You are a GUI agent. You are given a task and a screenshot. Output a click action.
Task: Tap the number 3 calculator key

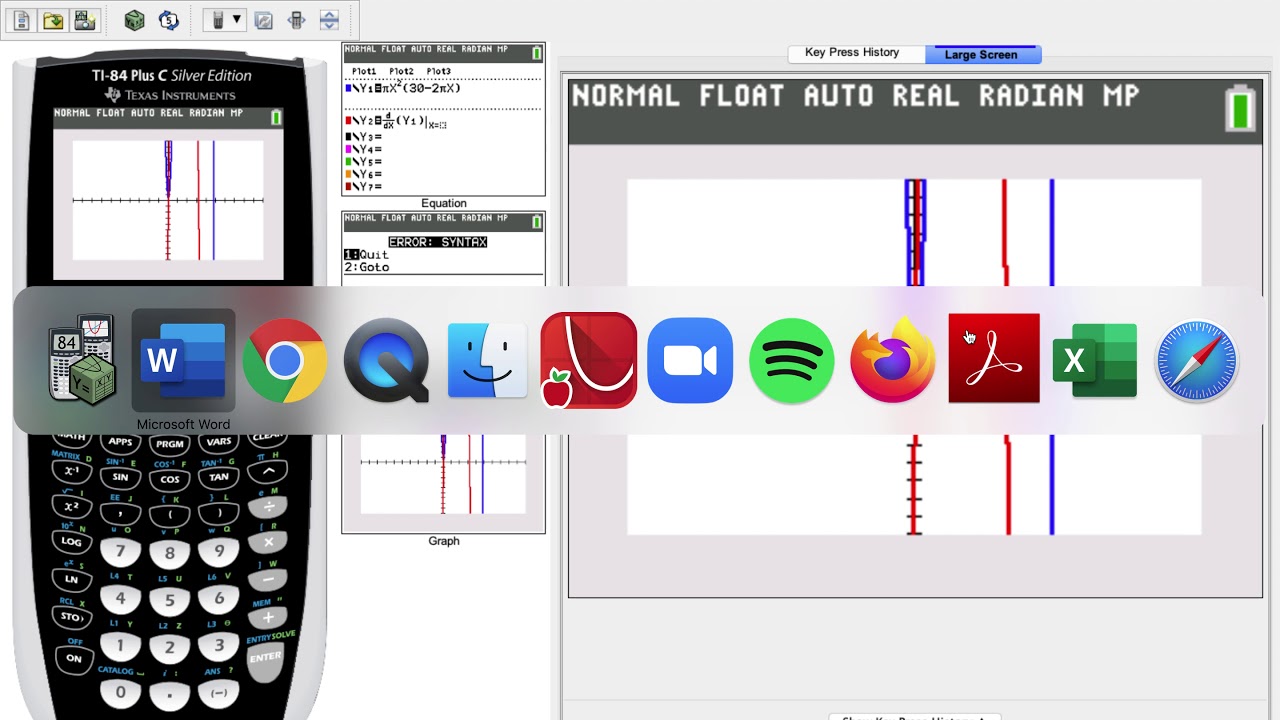pos(219,646)
